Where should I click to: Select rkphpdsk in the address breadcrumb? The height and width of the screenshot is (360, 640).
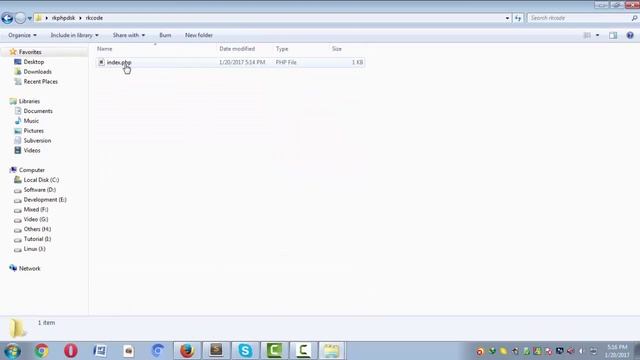pyautogui.click(x=63, y=18)
